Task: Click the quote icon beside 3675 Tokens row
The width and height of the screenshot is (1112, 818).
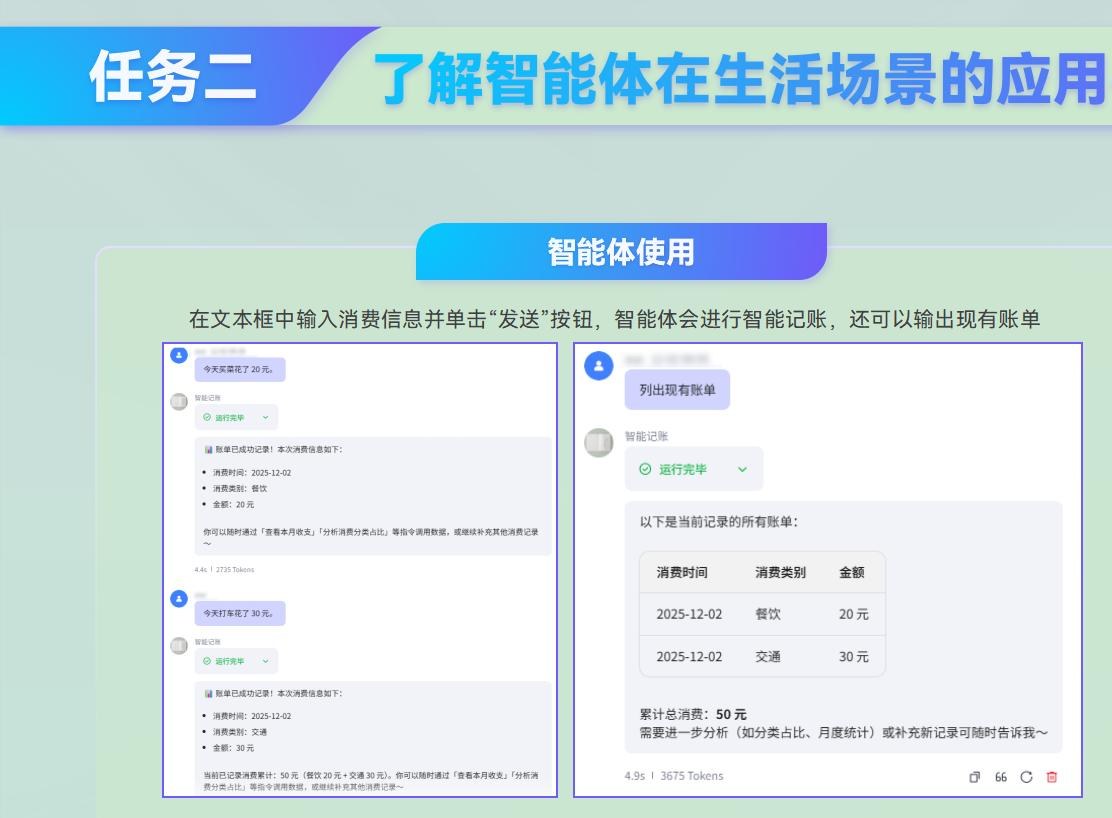Action: 1001,777
